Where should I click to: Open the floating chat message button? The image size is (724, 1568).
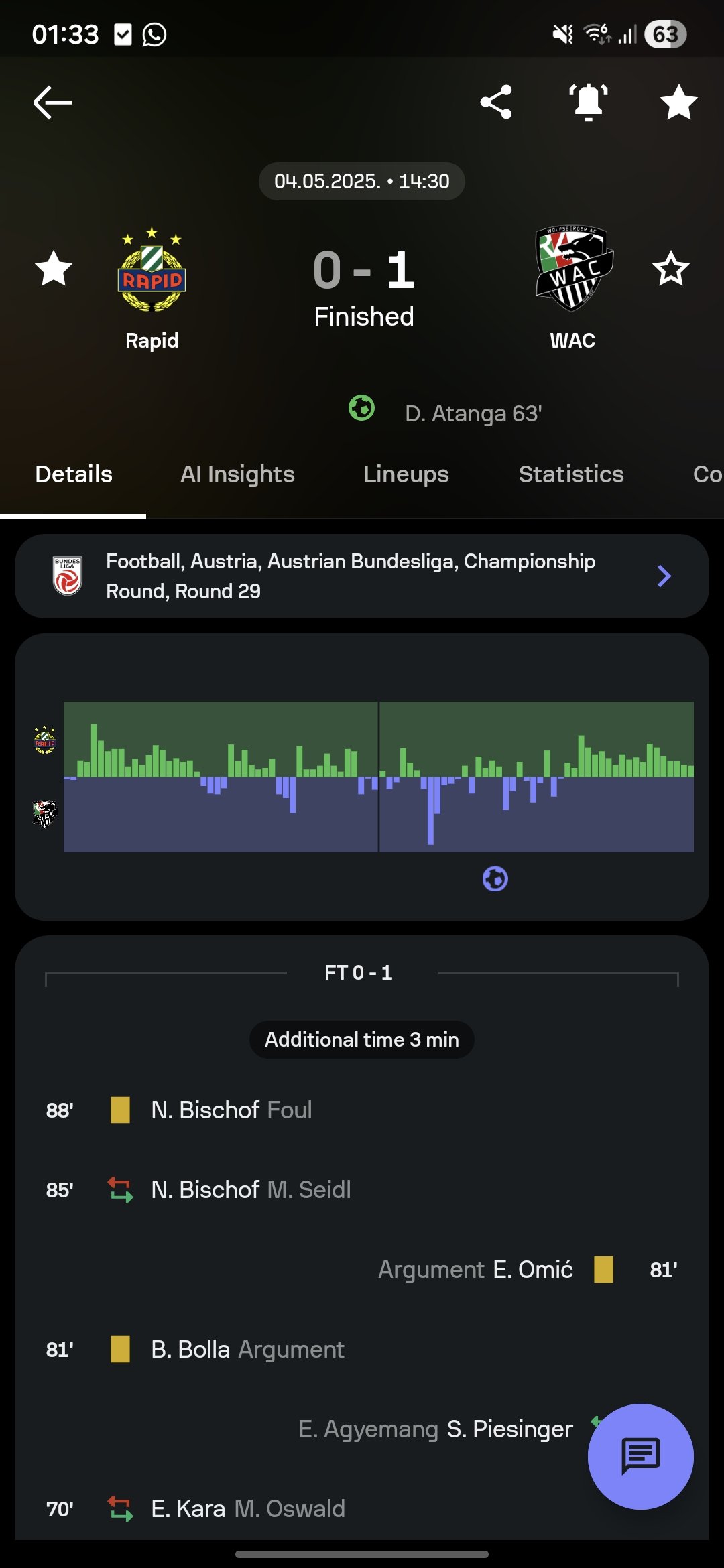pyautogui.click(x=640, y=1456)
